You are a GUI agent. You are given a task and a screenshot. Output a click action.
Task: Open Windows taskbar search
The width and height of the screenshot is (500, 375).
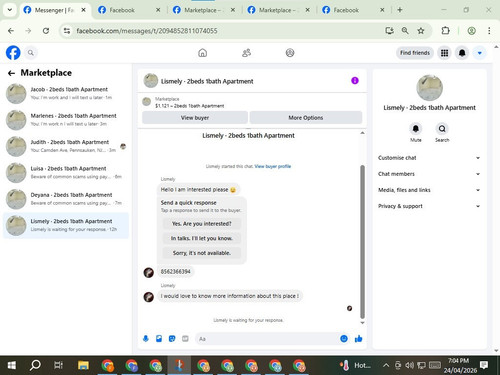pos(35,365)
